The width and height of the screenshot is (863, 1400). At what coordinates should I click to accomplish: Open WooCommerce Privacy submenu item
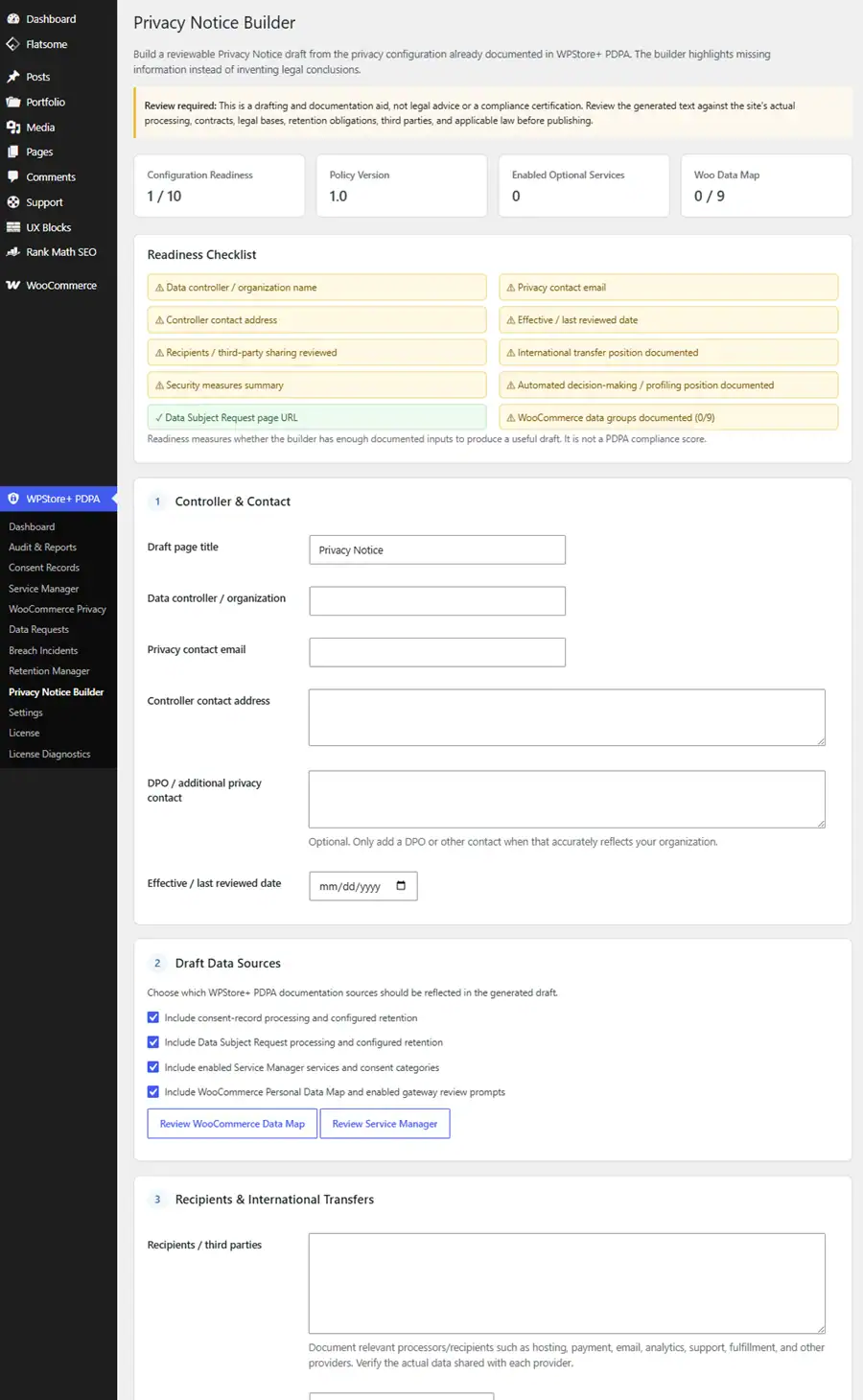pyautogui.click(x=58, y=609)
